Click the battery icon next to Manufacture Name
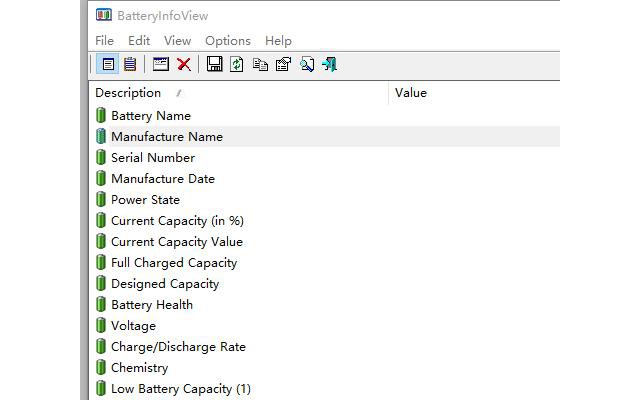The height and width of the screenshot is (400, 640). [x=101, y=136]
